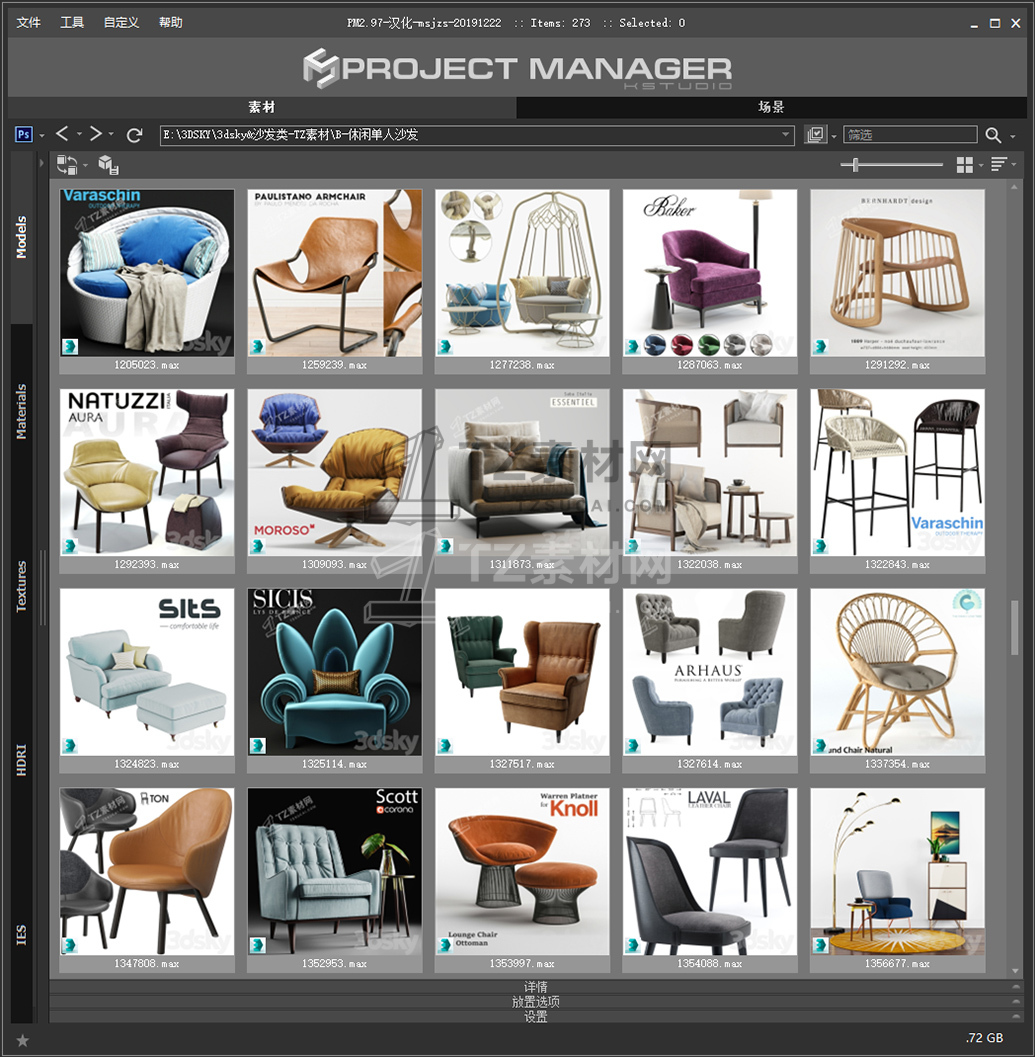The height and width of the screenshot is (1057, 1035).
Task: Click the favorites star icon
Action: [22, 1040]
